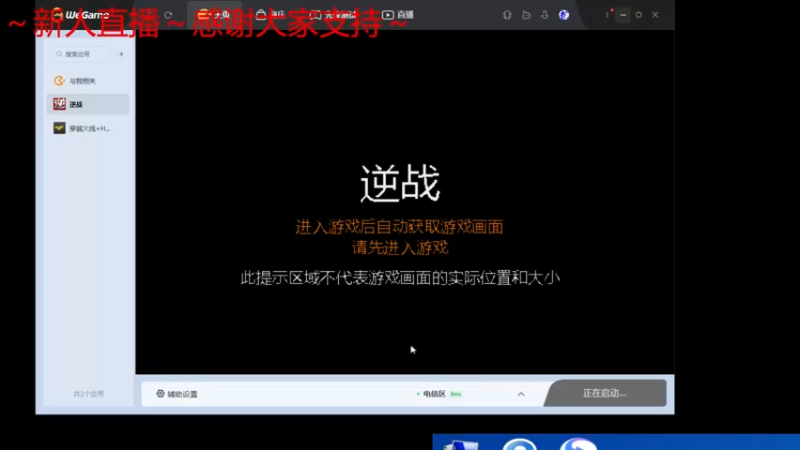Open the user avatar profile
The width and height of the screenshot is (800, 450).
pyautogui.click(x=564, y=15)
